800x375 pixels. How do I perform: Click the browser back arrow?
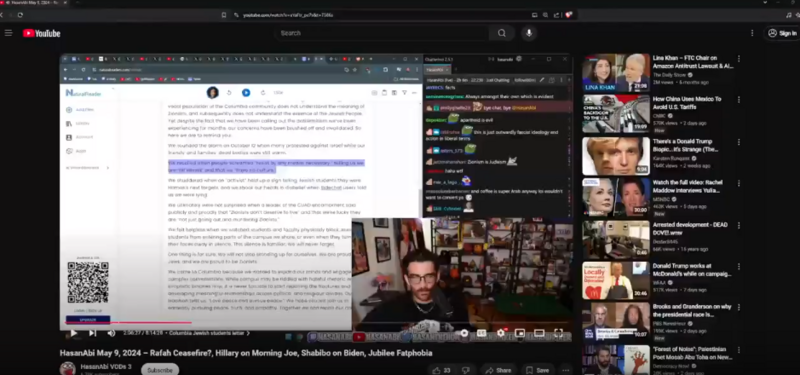point(2,15)
